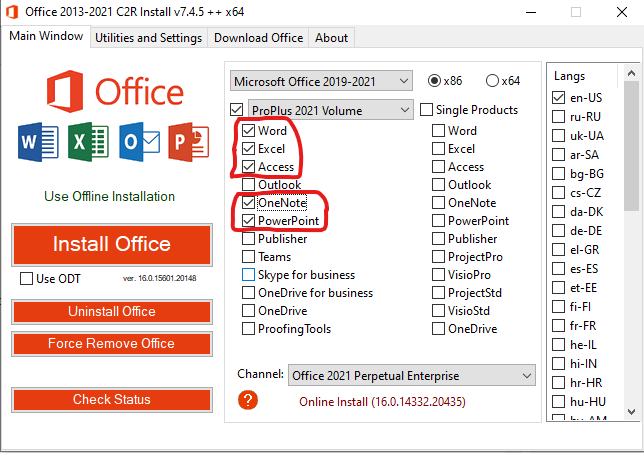Click the Use Offline Installation text

(x=110, y=196)
